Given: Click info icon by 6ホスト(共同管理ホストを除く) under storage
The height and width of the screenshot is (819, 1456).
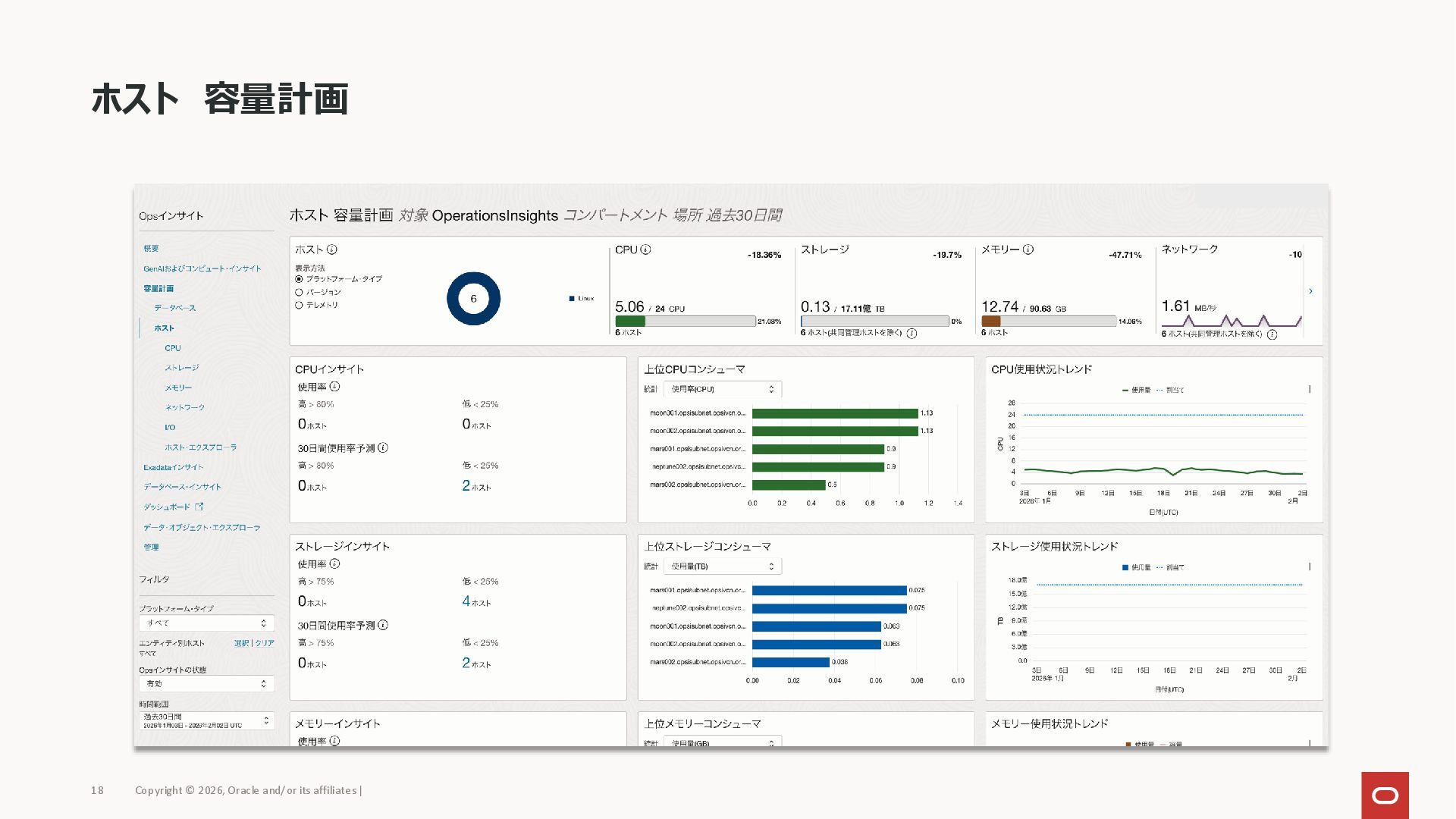Looking at the screenshot, I should 912,334.
